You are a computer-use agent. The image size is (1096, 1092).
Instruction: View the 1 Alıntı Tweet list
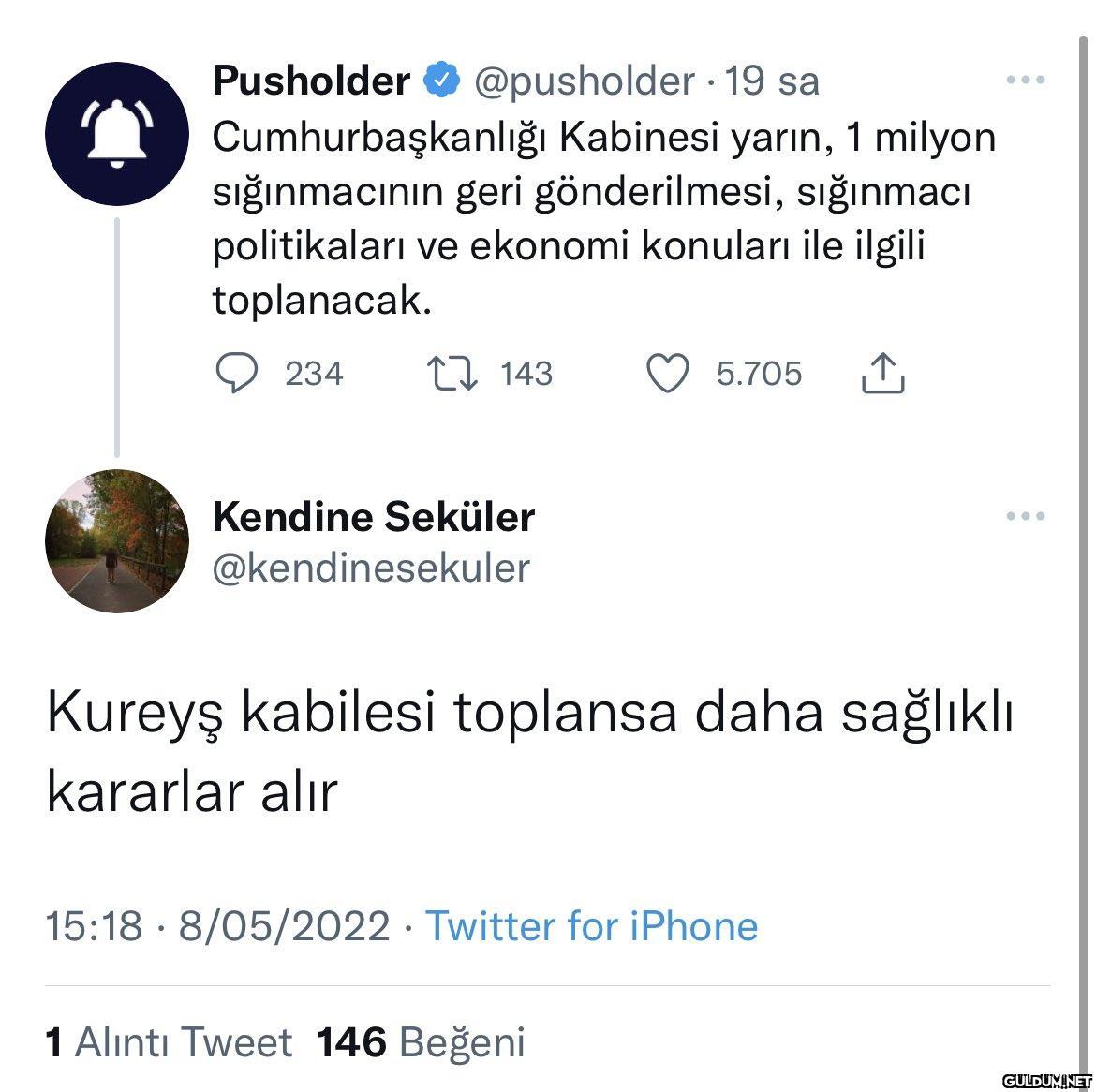coord(169,1041)
